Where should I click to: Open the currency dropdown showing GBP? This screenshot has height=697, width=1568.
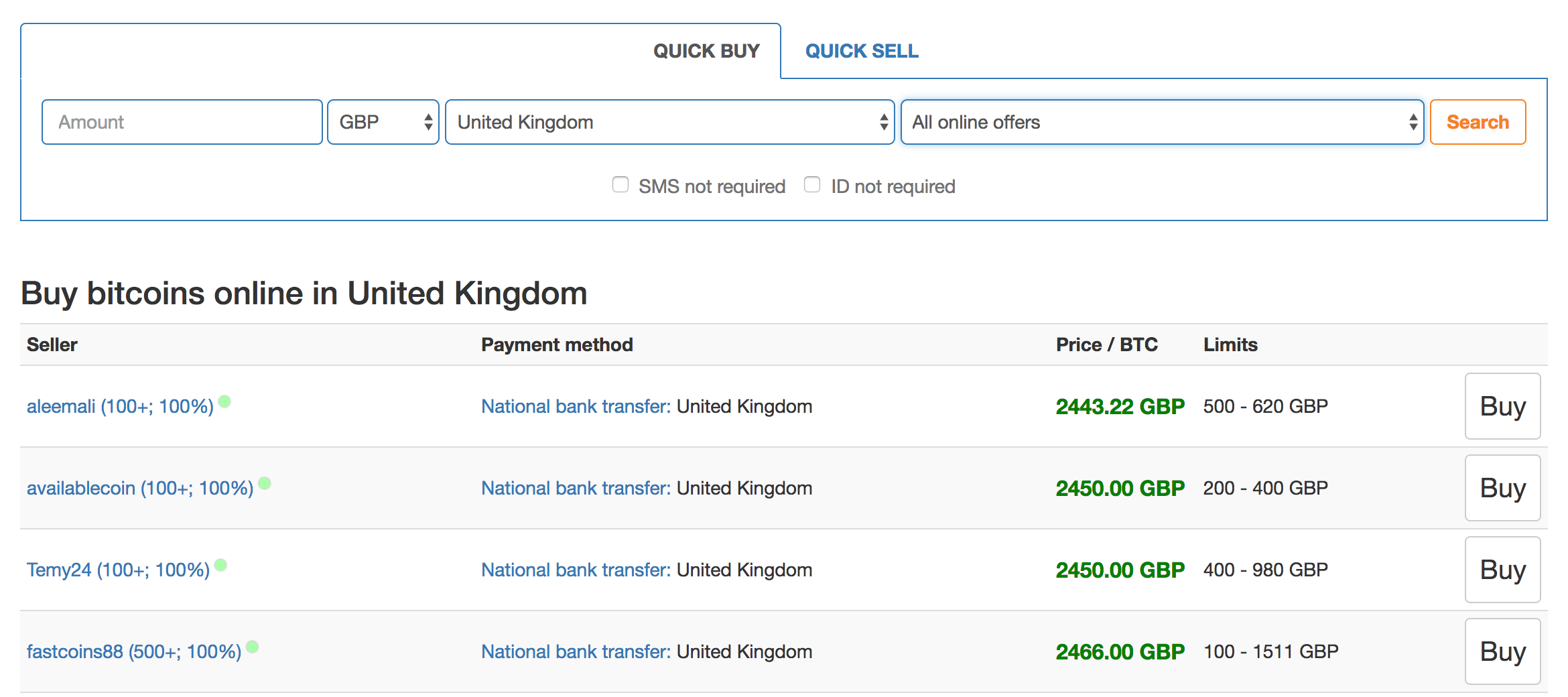383,122
